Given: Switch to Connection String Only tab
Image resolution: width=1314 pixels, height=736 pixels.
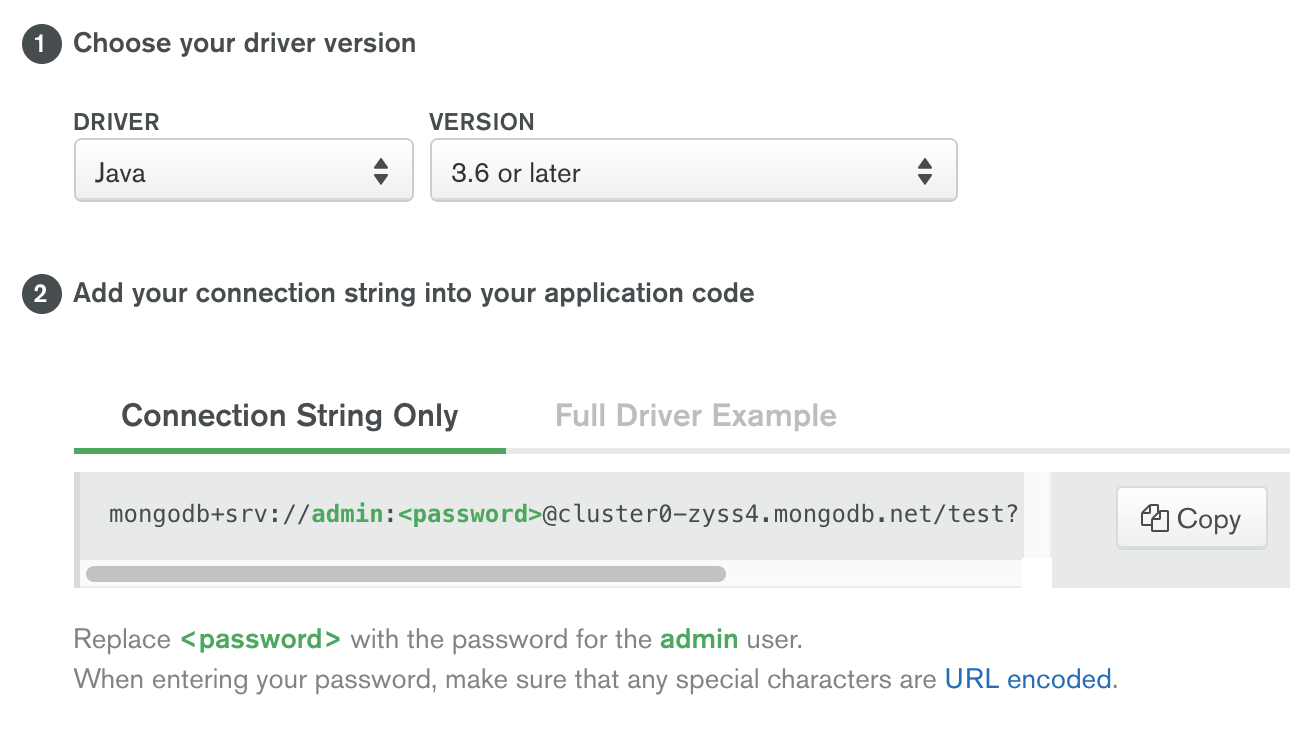Looking at the screenshot, I should 290,416.
